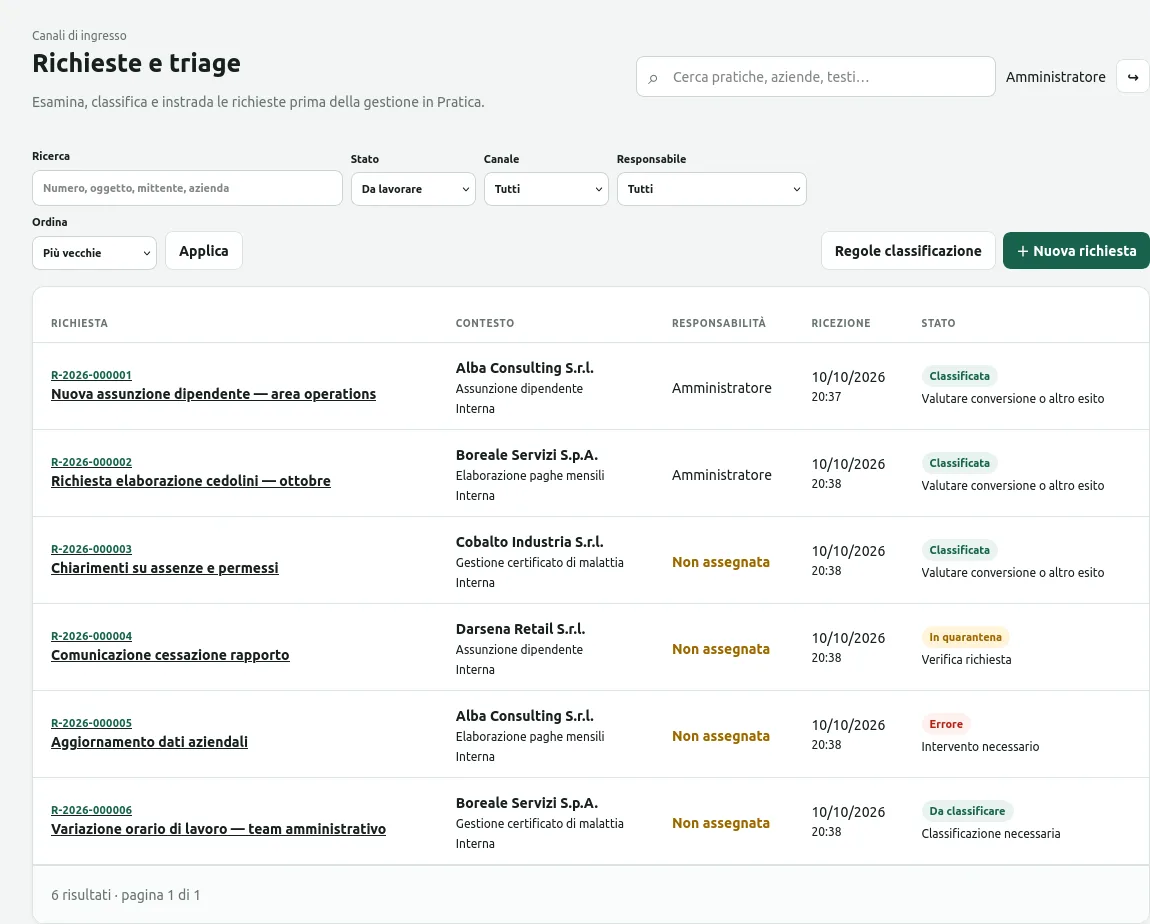Open the Canale dropdown
The image size is (1150, 924).
546,189
